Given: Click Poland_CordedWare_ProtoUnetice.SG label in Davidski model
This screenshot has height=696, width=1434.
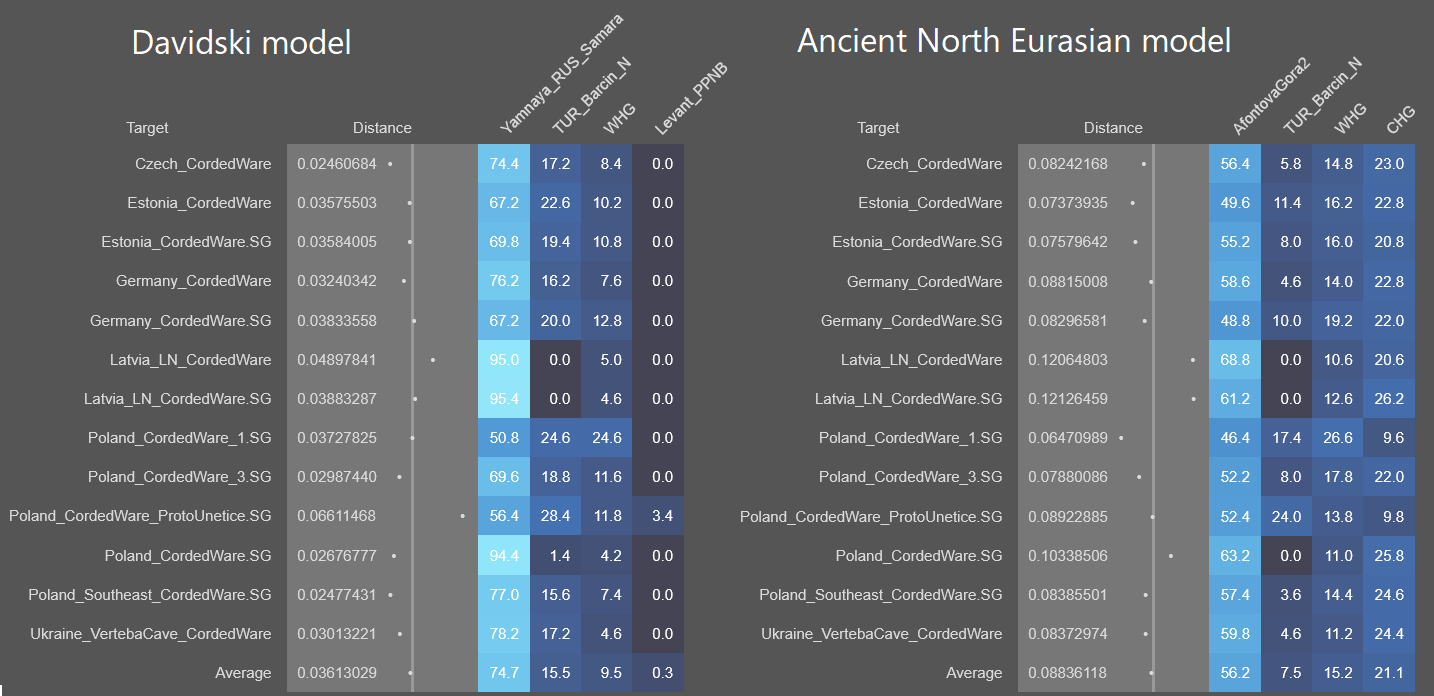Looking at the screenshot, I should 140,516.
